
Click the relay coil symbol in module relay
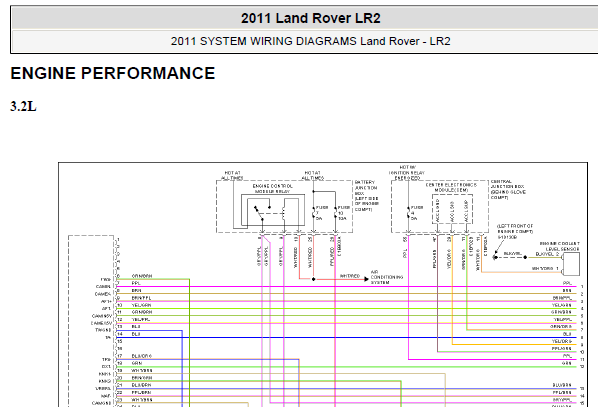[x=283, y=214]
